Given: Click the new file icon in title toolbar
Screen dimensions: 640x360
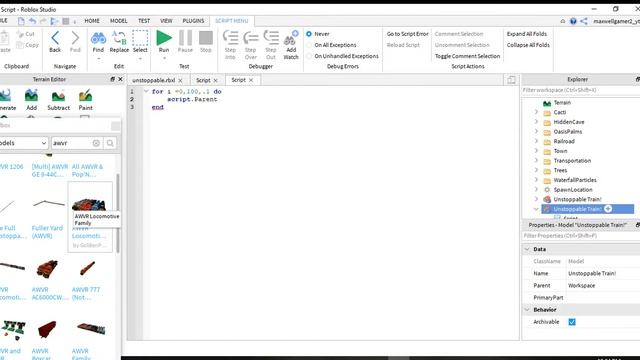Looking at the screenshot, I should (21, 21).
